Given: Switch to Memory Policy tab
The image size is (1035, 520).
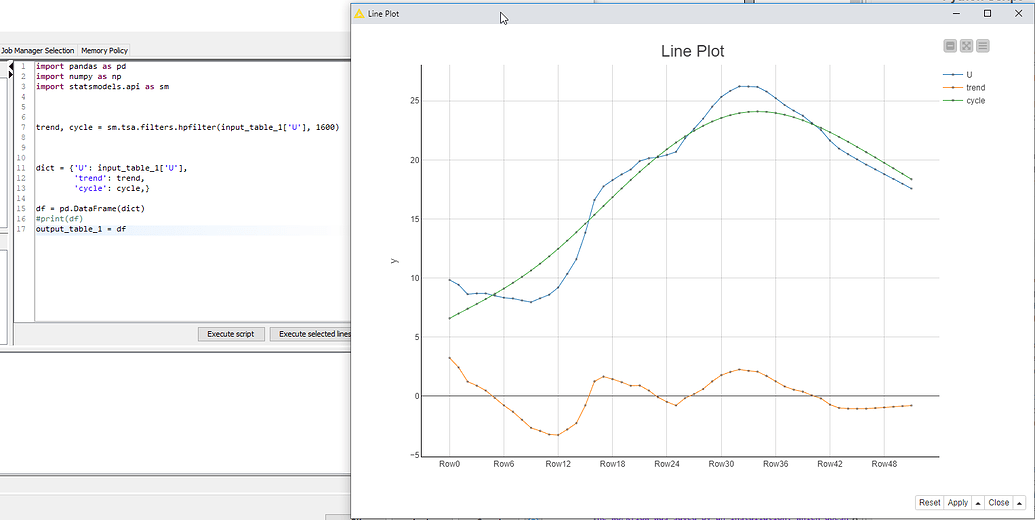Looking at the screenshot, I should [104, 51].
